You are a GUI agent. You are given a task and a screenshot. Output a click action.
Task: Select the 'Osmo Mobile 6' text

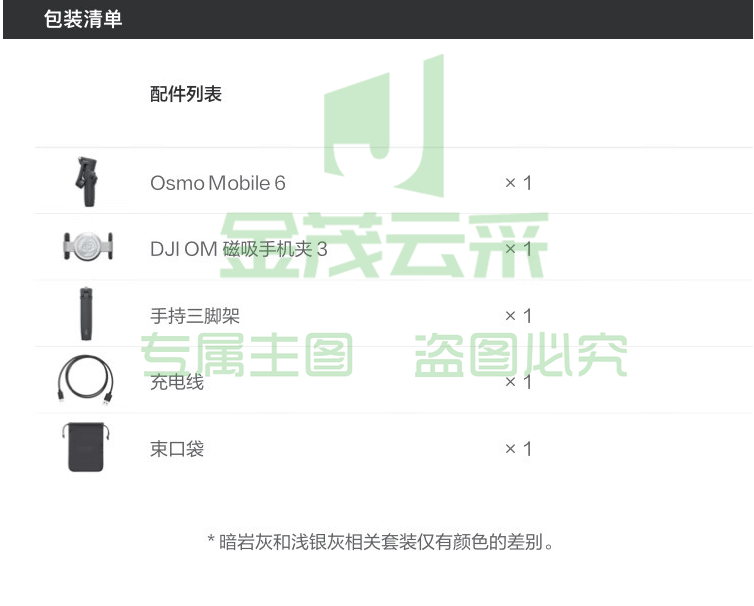pos(218,183)
